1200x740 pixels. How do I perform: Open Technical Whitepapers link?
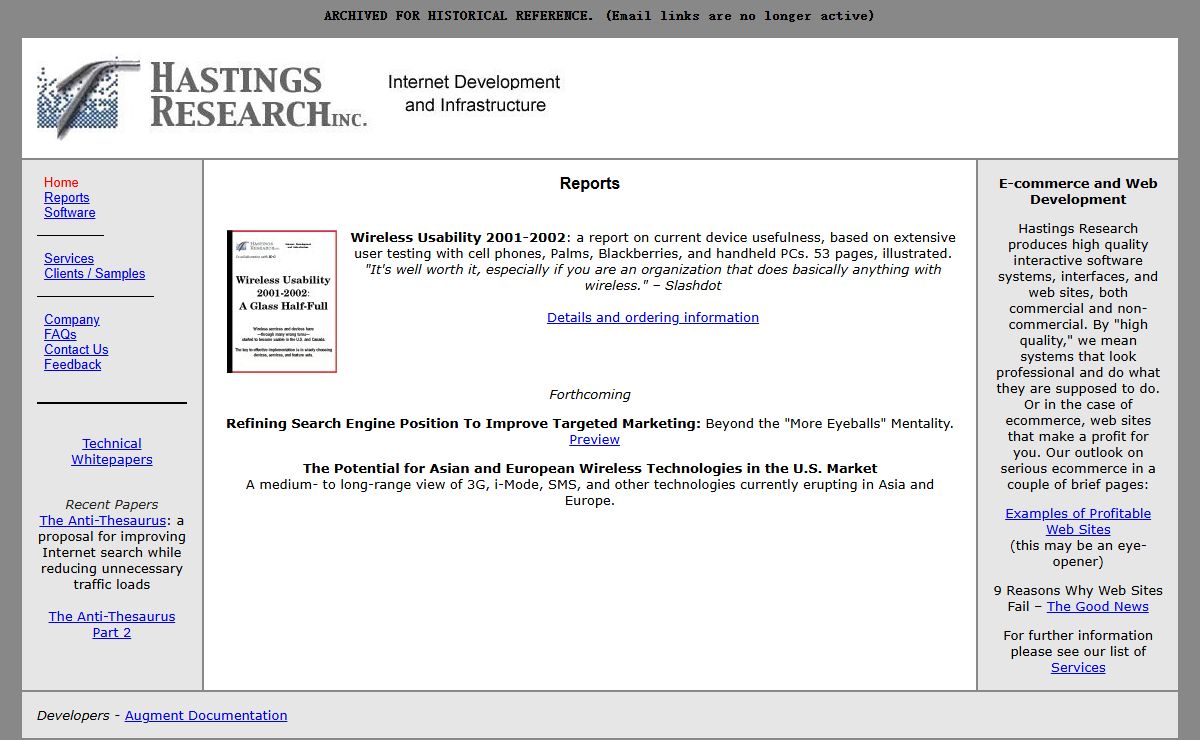coord(112,451)
